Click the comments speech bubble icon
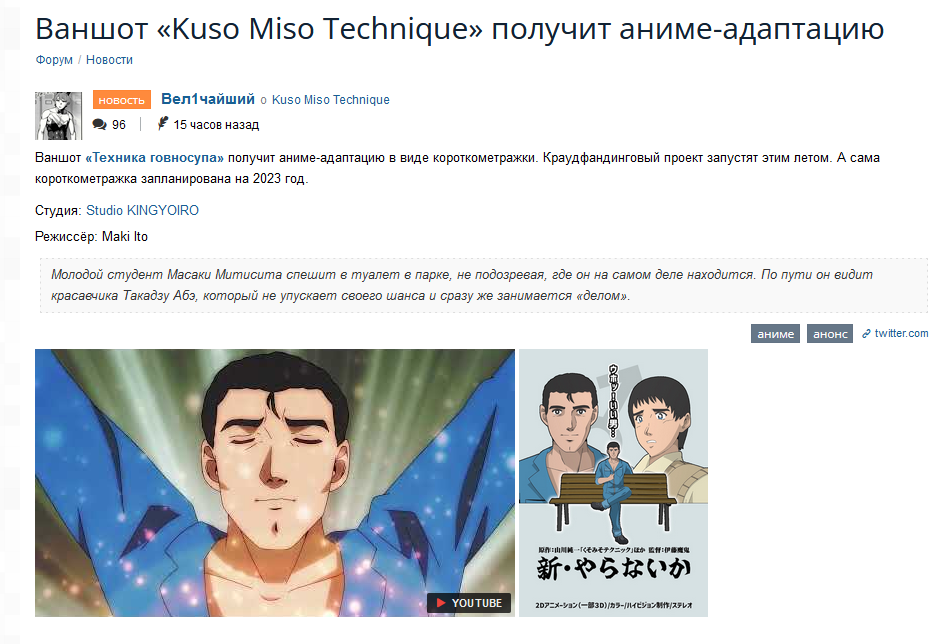This screenshot has width=951, height=644. (x=99, y=124)
